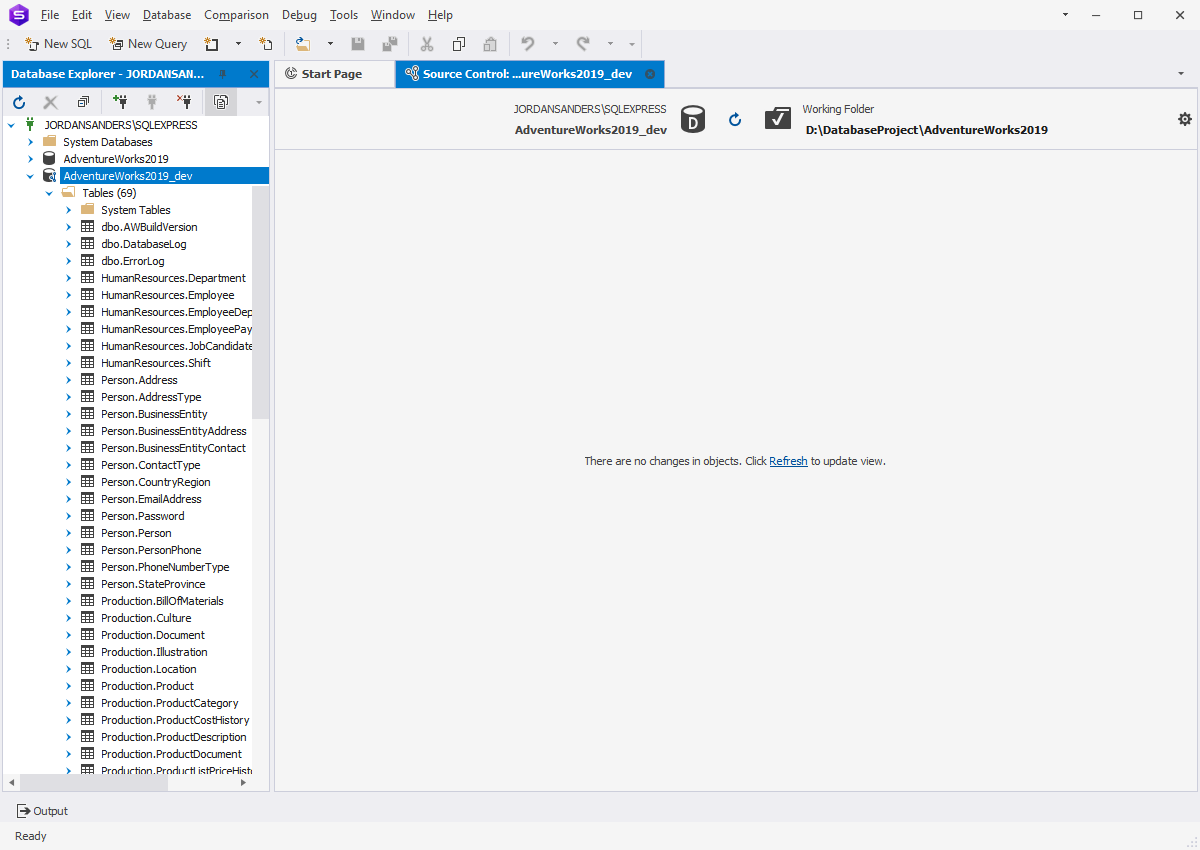
Task: Open the Undo history dropdown
Action: 555,44
